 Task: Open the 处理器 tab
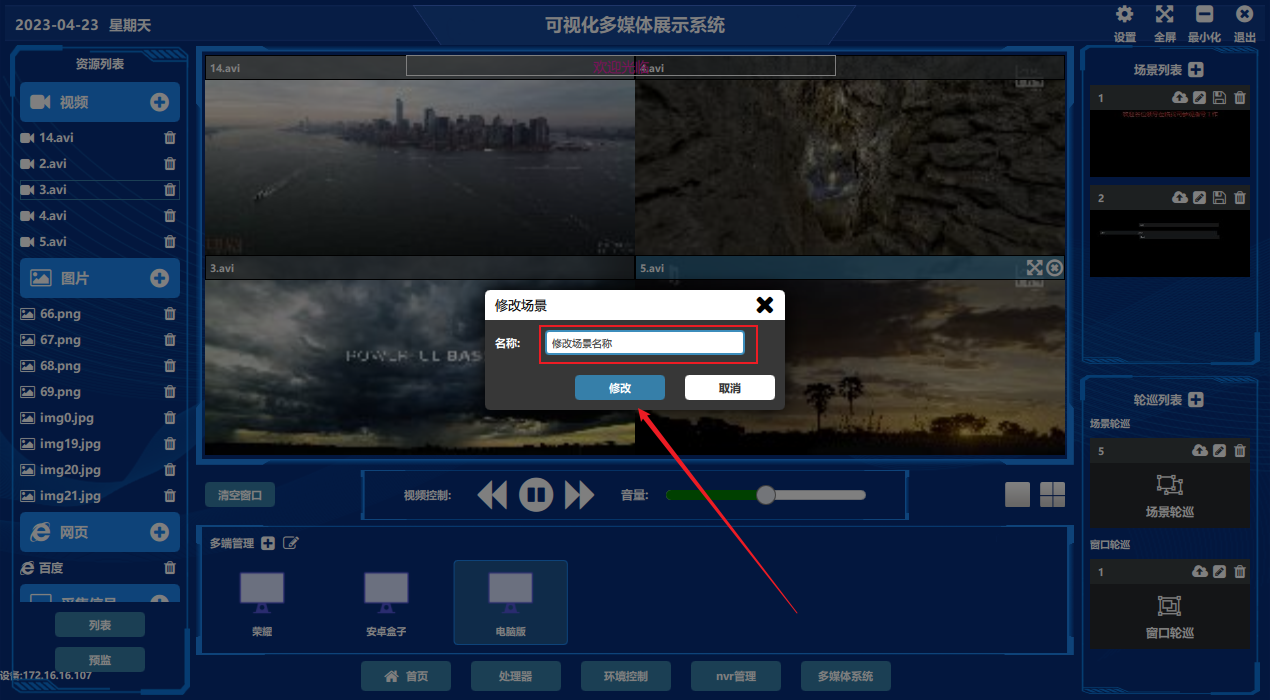click(x=516, y=676)
